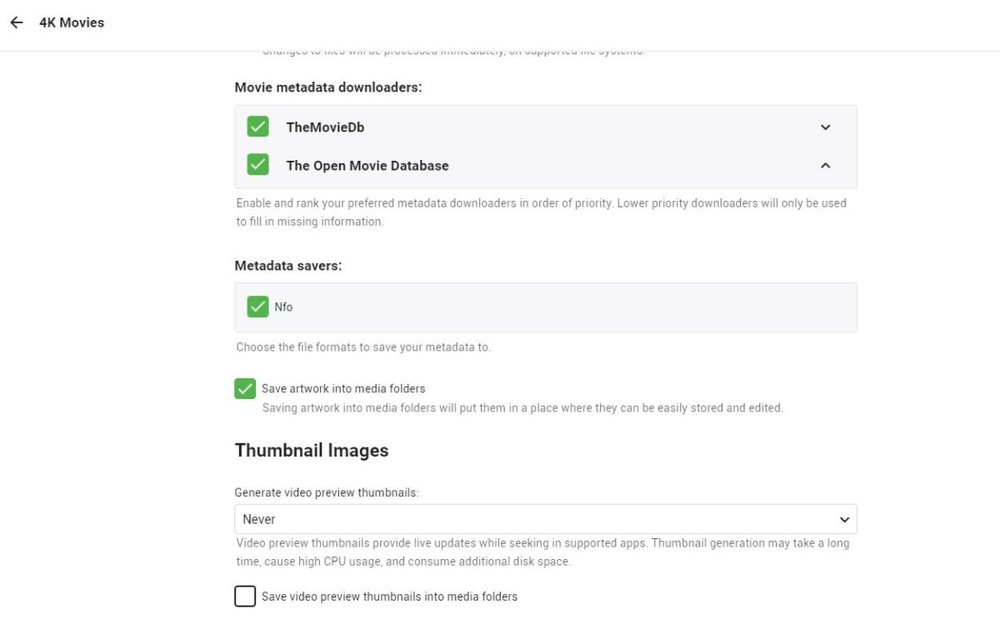The height and width of the screenshot is (619, 1000).
Task: Click the Movie metadata downloaders heading
Action: [x=328, y=87]
